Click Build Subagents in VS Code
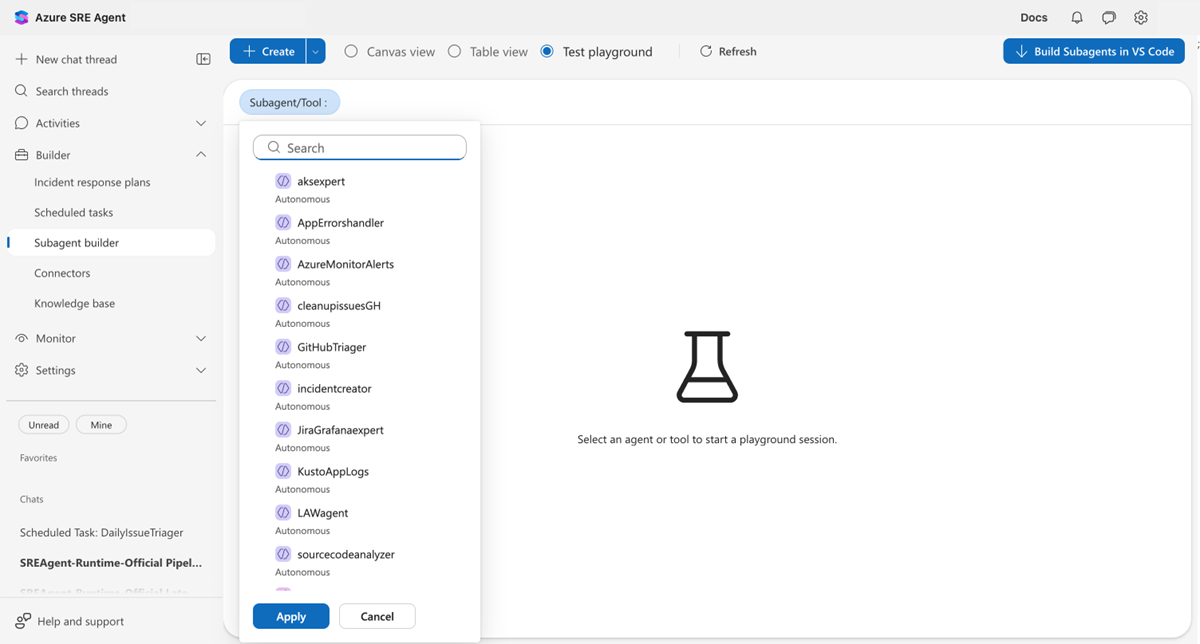This screenshot has width=1200, height=644. (x=1093, y=51)
